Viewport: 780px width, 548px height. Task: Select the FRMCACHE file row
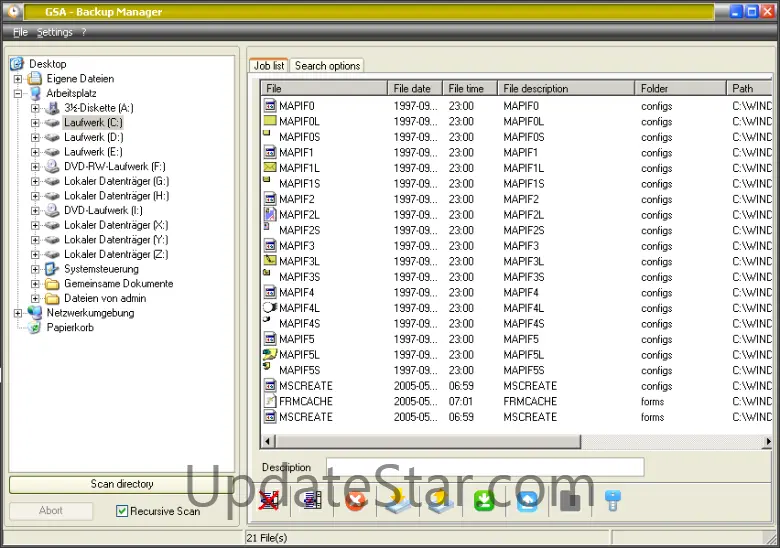[306, 401]
